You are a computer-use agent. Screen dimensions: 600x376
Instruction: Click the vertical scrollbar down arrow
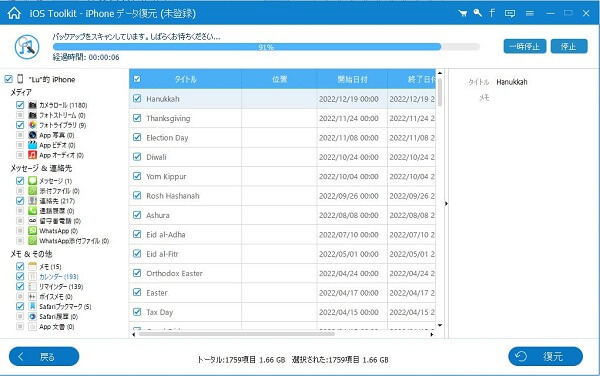click(x=440, y=326)
